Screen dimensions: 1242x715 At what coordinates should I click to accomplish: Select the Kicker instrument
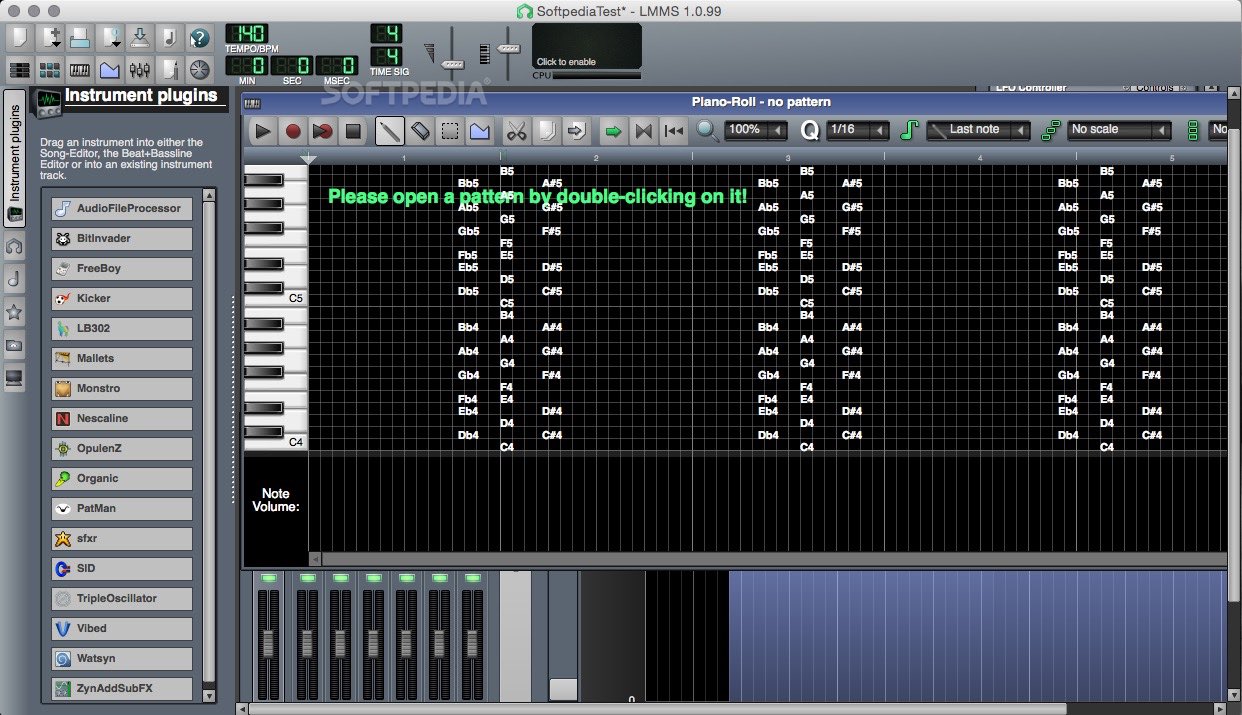click(122, 299)
